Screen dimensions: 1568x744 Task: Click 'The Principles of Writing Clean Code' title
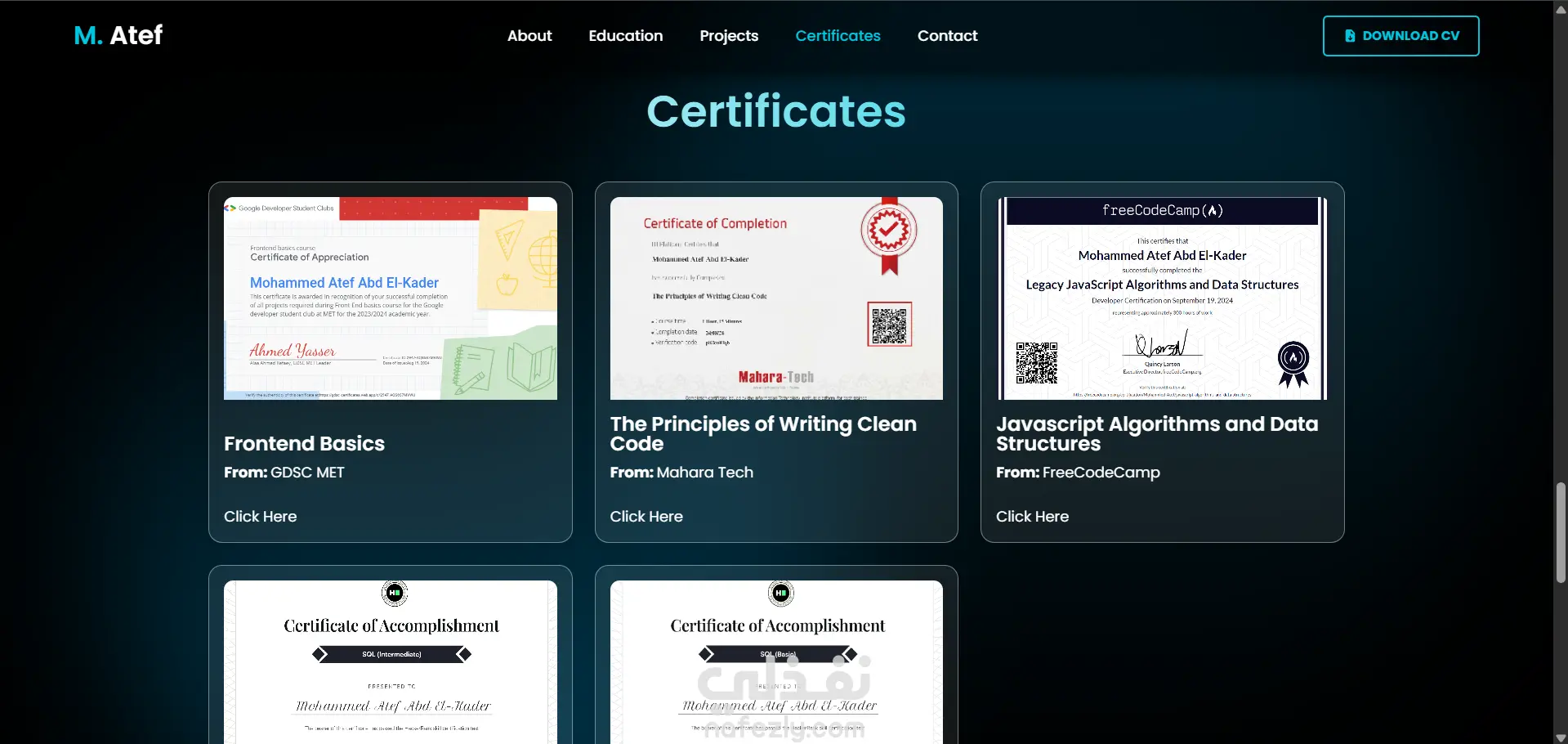(763, 434)
